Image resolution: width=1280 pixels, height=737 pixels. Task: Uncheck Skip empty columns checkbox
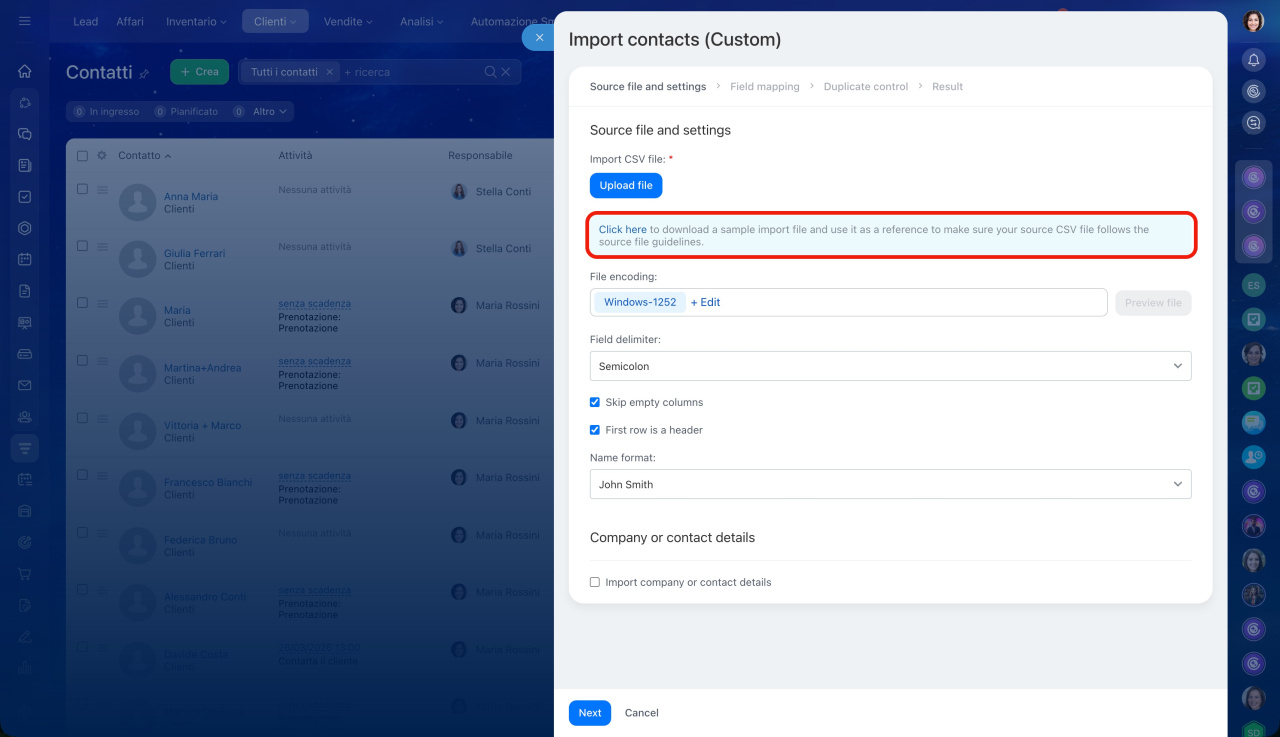point(595,402)
